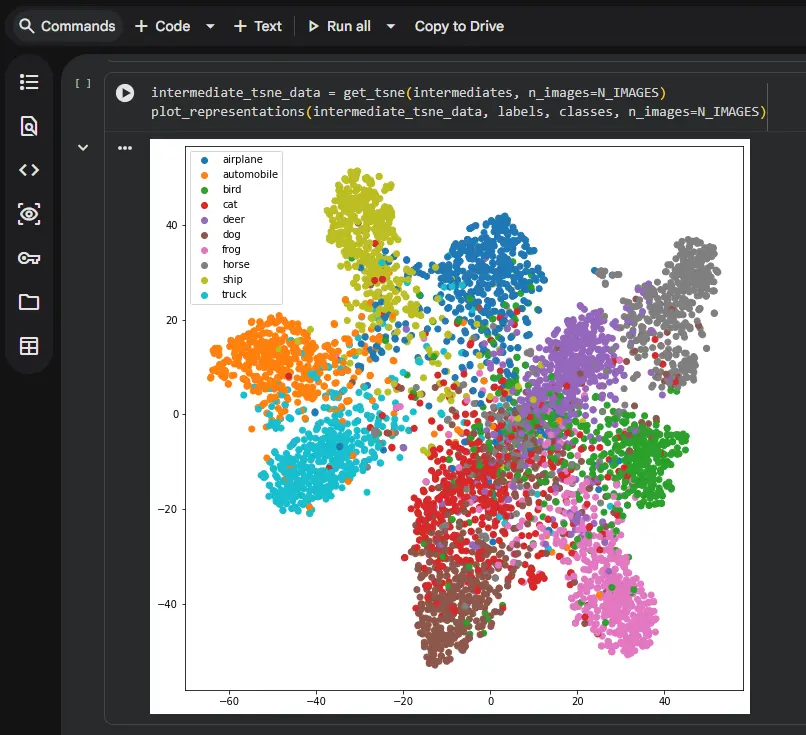Click the cell execution count brackets
Image resolution: width=806 pixels, height=735 pixels.
[83, 83]
